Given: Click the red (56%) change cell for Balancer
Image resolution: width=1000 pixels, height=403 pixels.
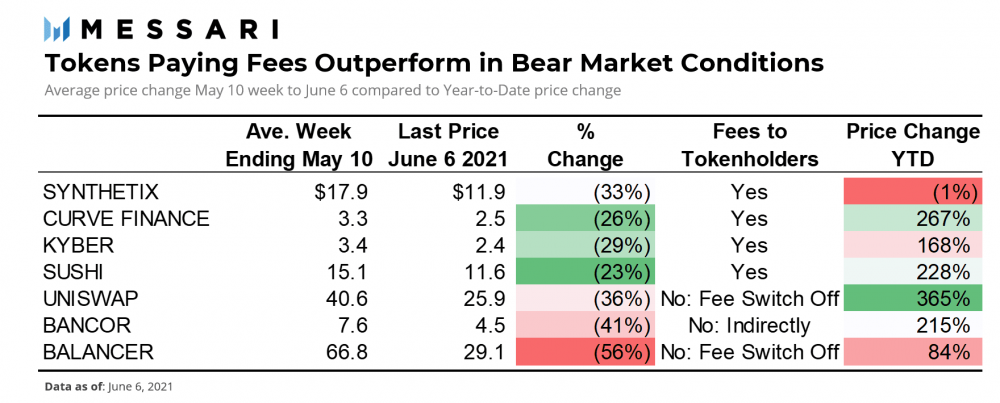Looking at the screenshot, I should tap(582, 351).
